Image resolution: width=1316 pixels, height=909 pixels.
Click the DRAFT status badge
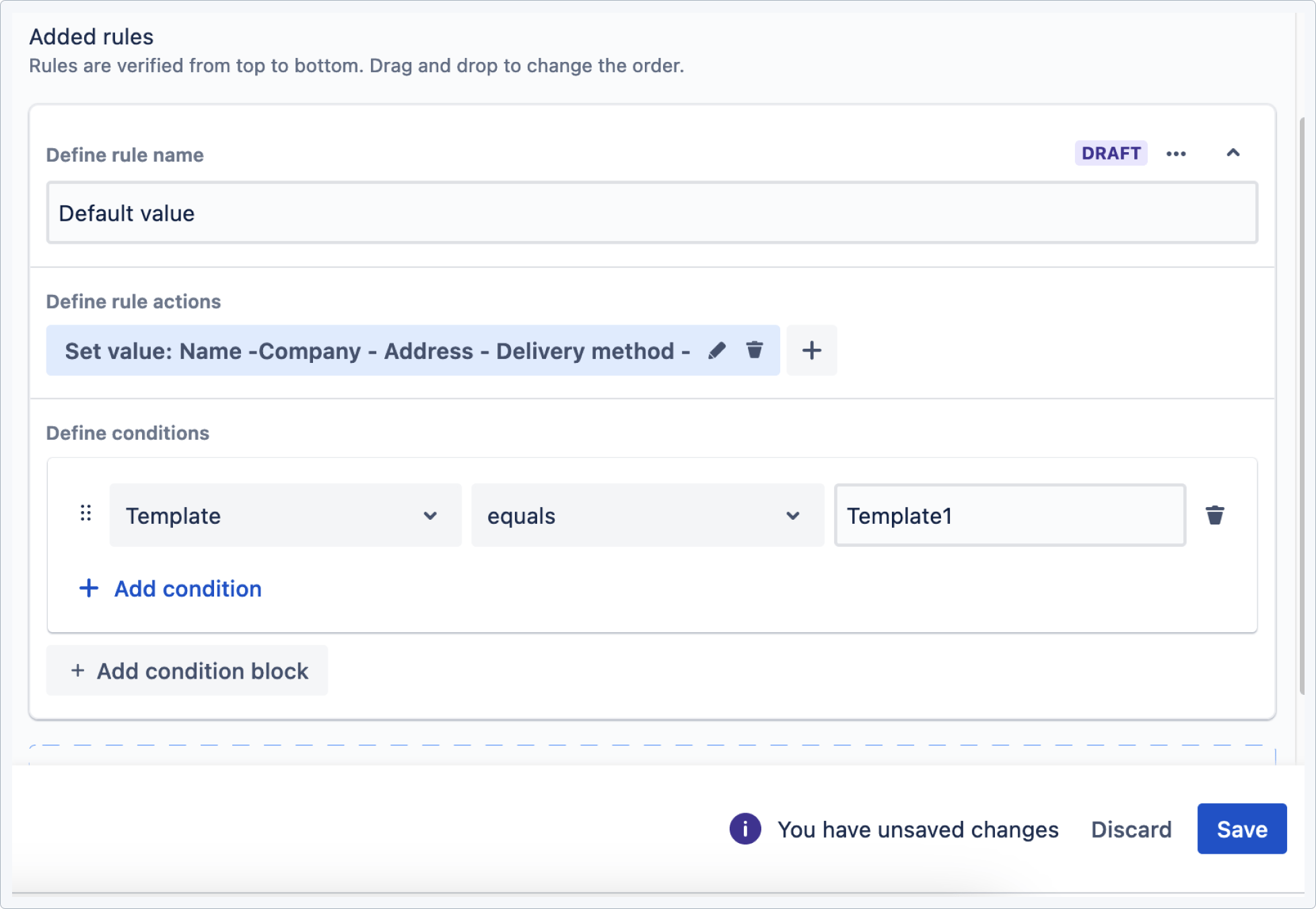1111,154
